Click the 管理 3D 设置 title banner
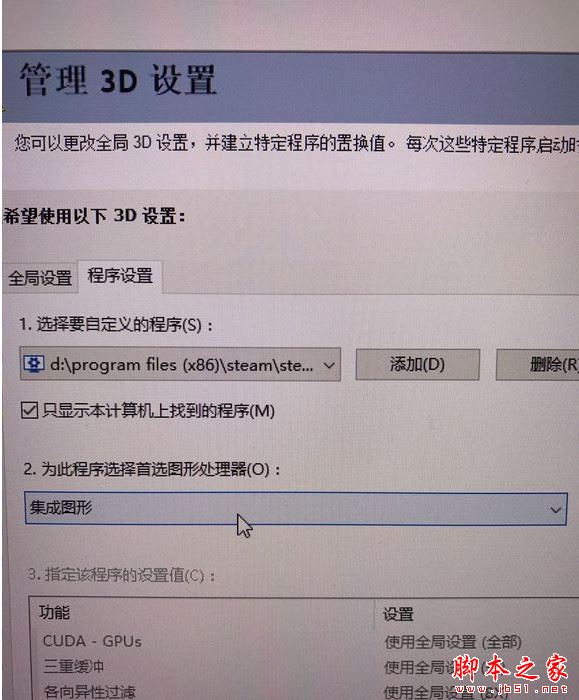579x700 pixels. pyautogui.click(x=291, y=87)
